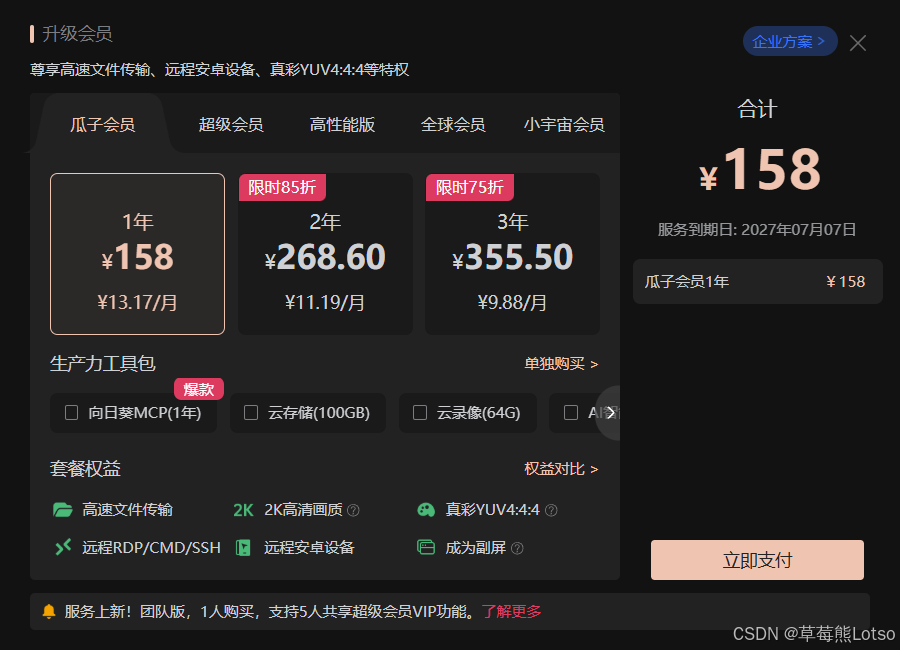Show more toolkit items with right arrow
The width and height of the screenshot is (900, 650).
[610, 413]
